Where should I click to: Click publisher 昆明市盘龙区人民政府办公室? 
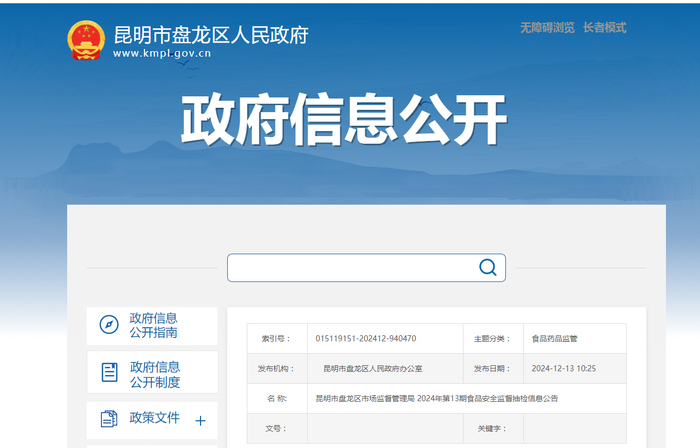click(373, 369)
